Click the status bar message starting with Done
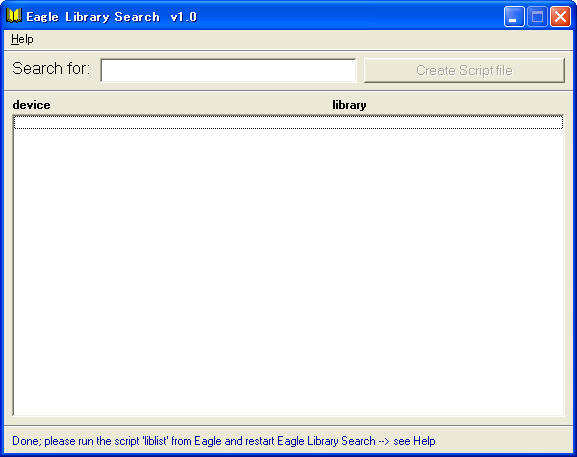 pos(224,441)
